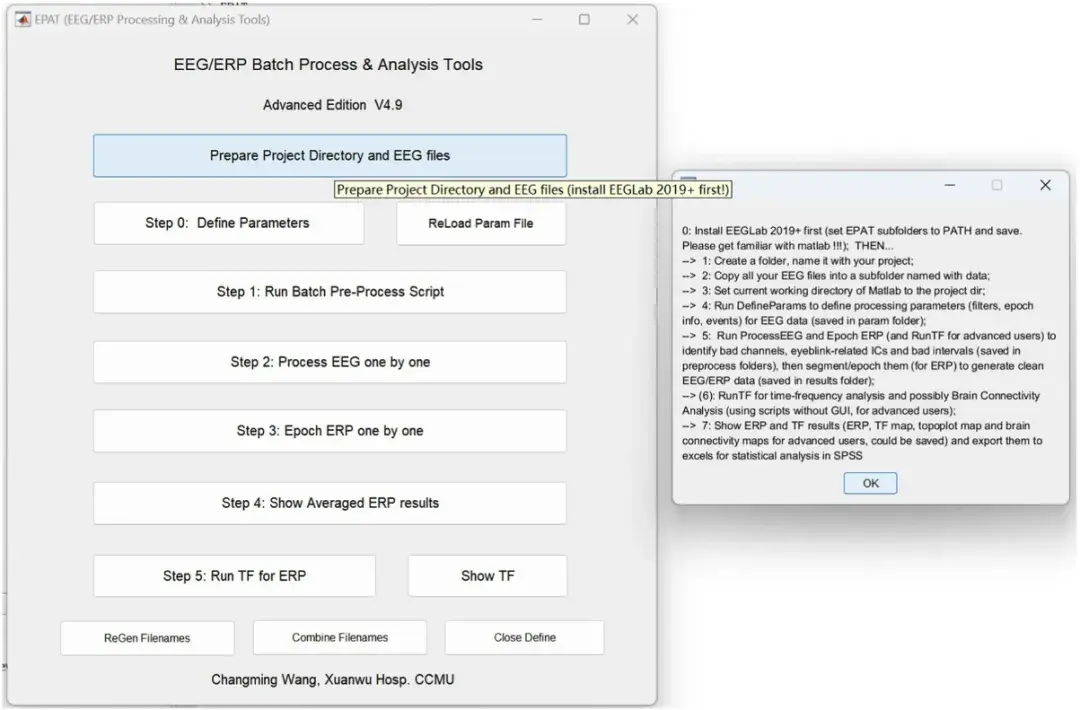This screenshot has height=710, width=1080.
Task: Maximize the EPAT main window
Action: pyautogui.click(x=584, y=19)
